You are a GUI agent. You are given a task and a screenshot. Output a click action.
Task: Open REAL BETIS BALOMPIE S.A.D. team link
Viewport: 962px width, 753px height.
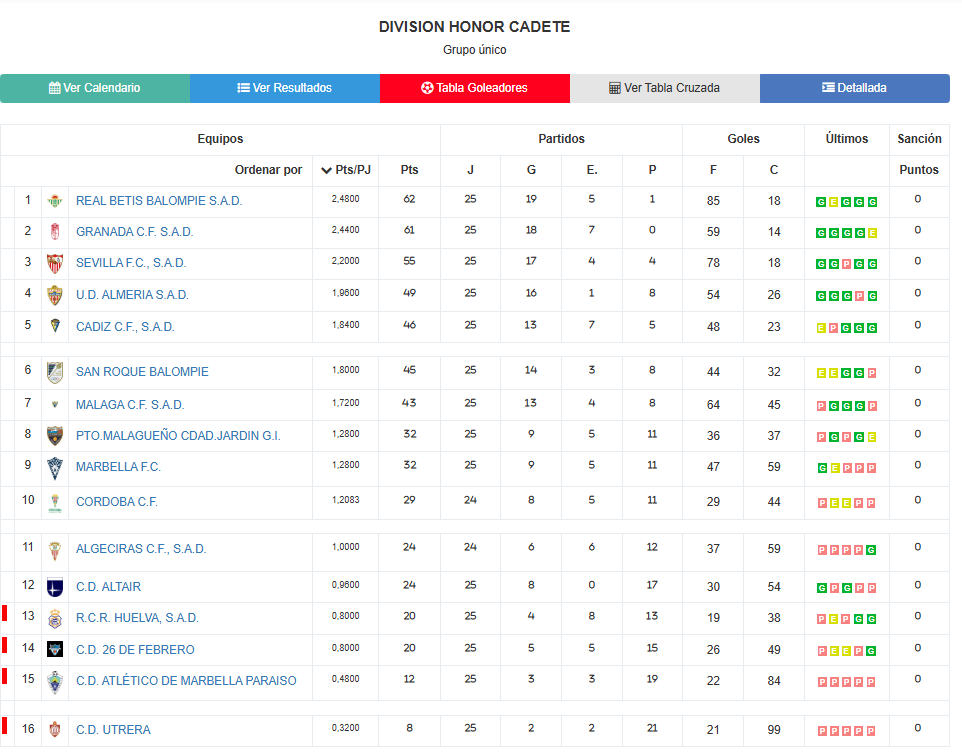pyautogui.click(x=159, y=201)
